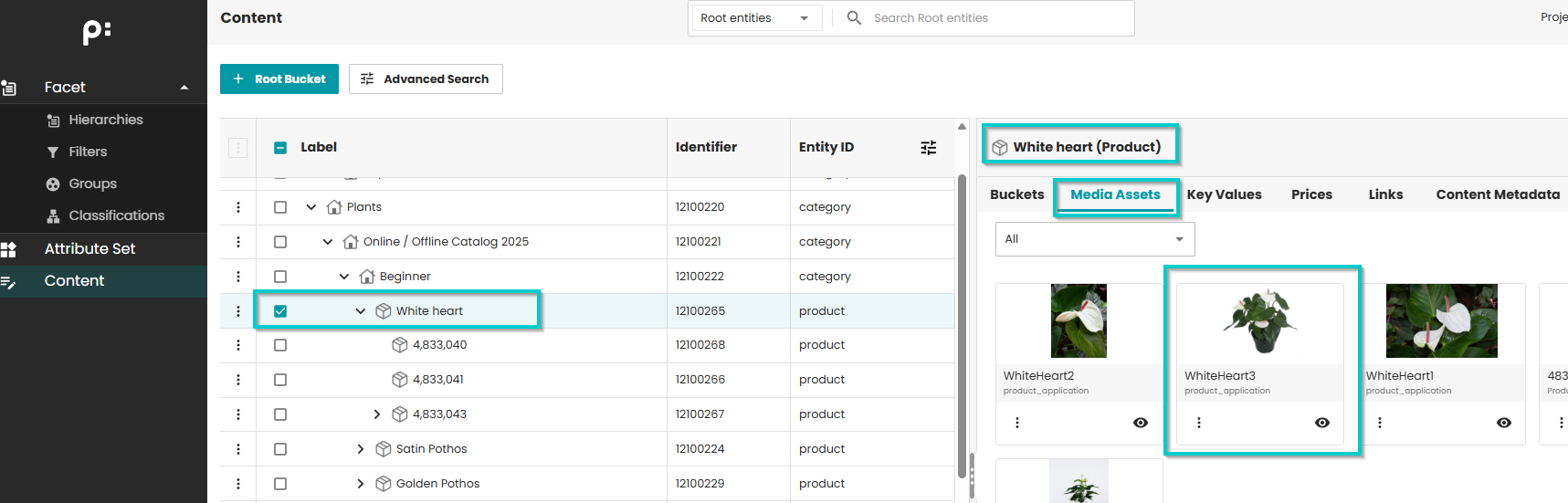Switch to the Key Values tab
This screenshot has width=1568, height=503.
(1224, 194)
